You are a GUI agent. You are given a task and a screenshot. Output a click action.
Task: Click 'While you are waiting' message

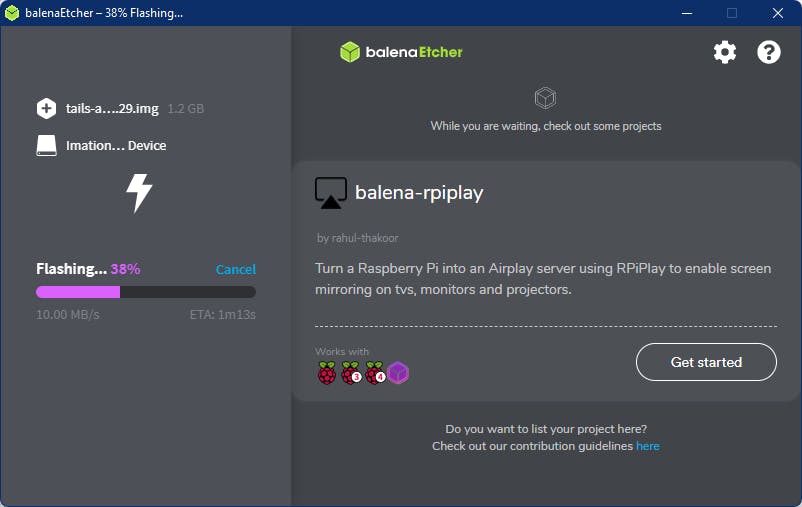pyautogui.click(x=546, y=126)
